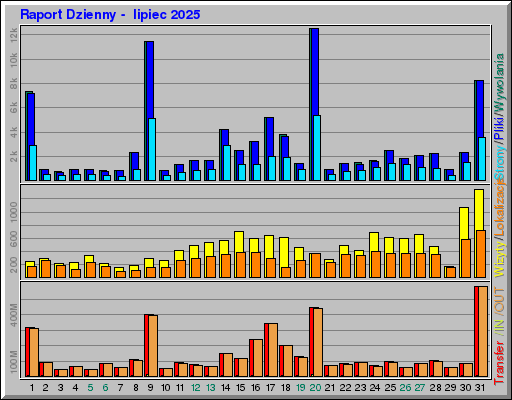Pick day label 23 on the bottom axis
This screenshot has height=400, width=512.
pos(360,388)
